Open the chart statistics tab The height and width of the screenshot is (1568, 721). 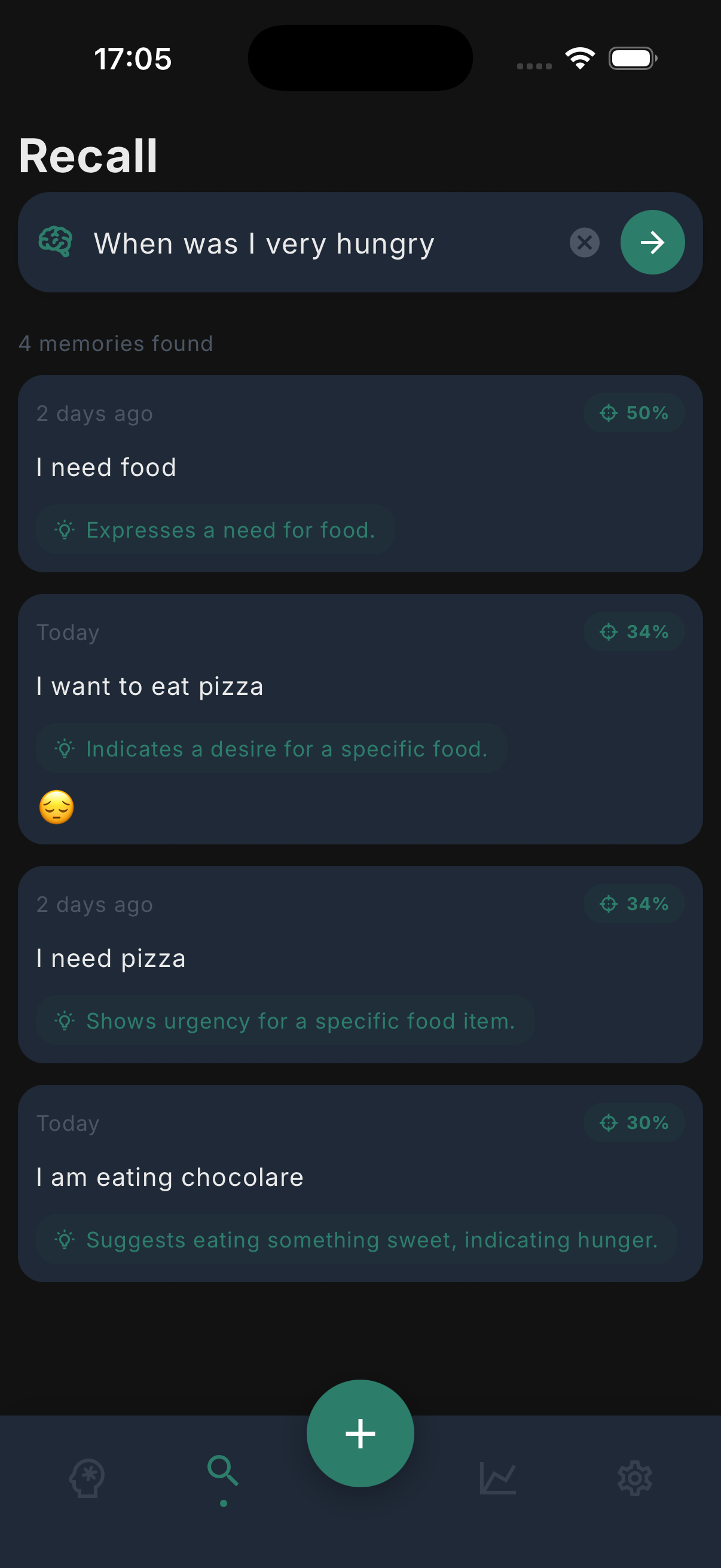tap(497, 1477)
